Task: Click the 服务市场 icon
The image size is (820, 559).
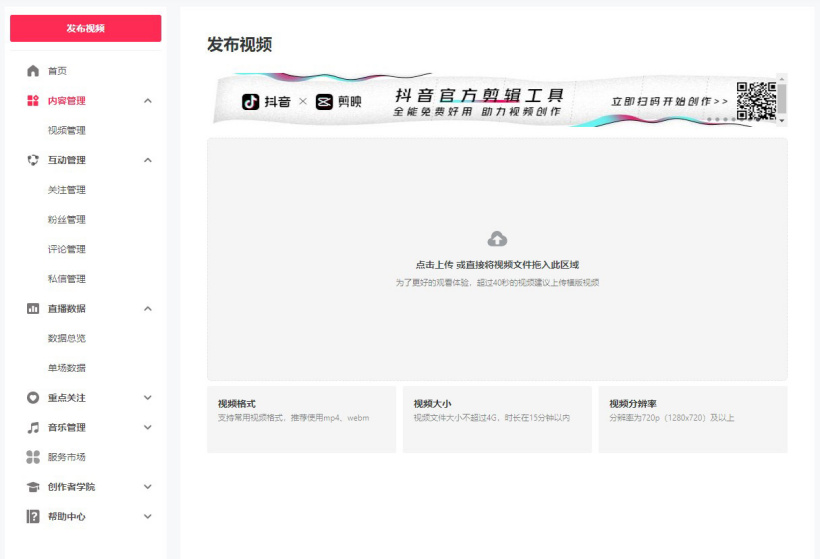Action: (x=33, y=457)
